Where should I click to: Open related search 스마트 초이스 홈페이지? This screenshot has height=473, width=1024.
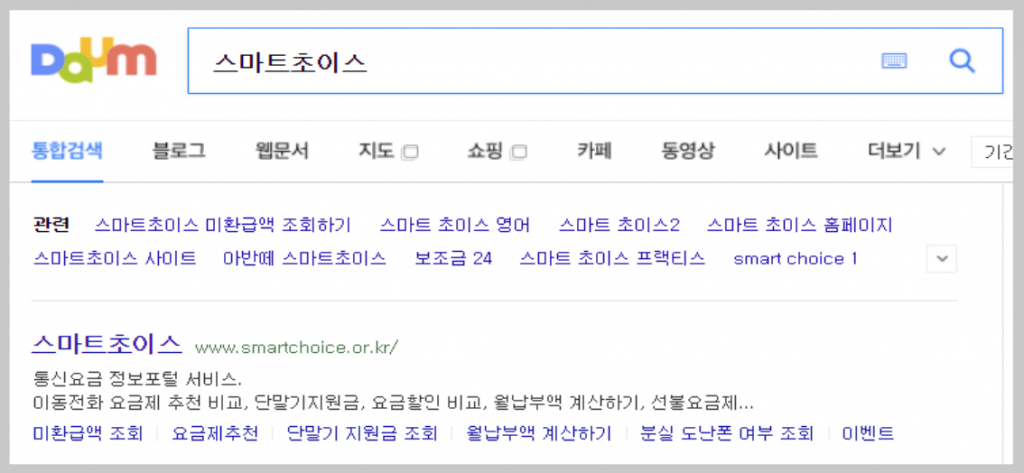[x=799, y=225]
